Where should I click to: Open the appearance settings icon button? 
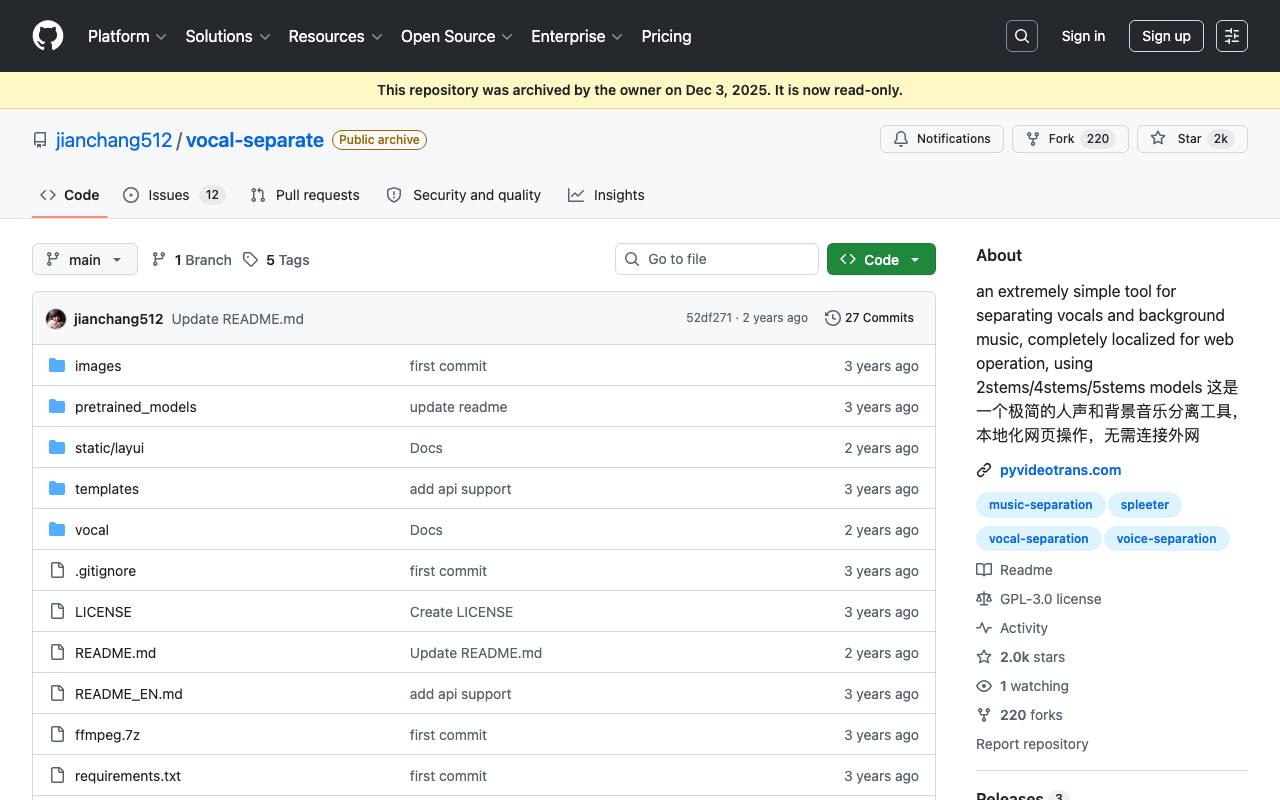[x=1232, y=36]
